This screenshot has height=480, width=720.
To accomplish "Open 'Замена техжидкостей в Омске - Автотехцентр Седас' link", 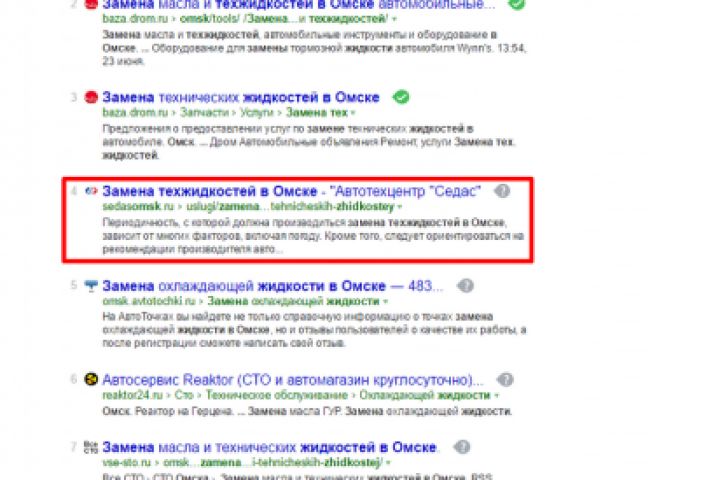I will 292,191.
